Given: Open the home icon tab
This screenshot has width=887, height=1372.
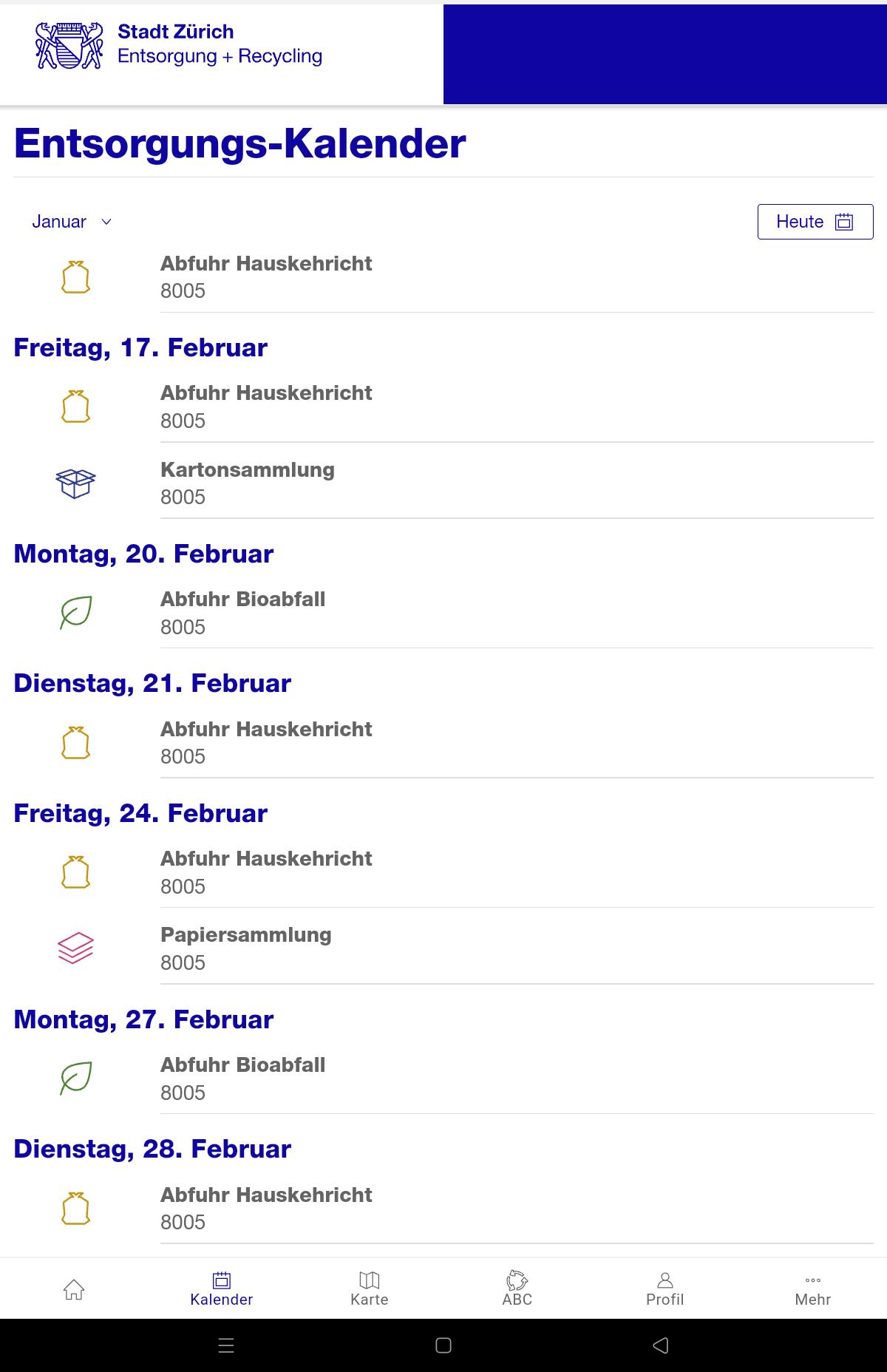Looking at the screenshot, I should click(74, 1289).
